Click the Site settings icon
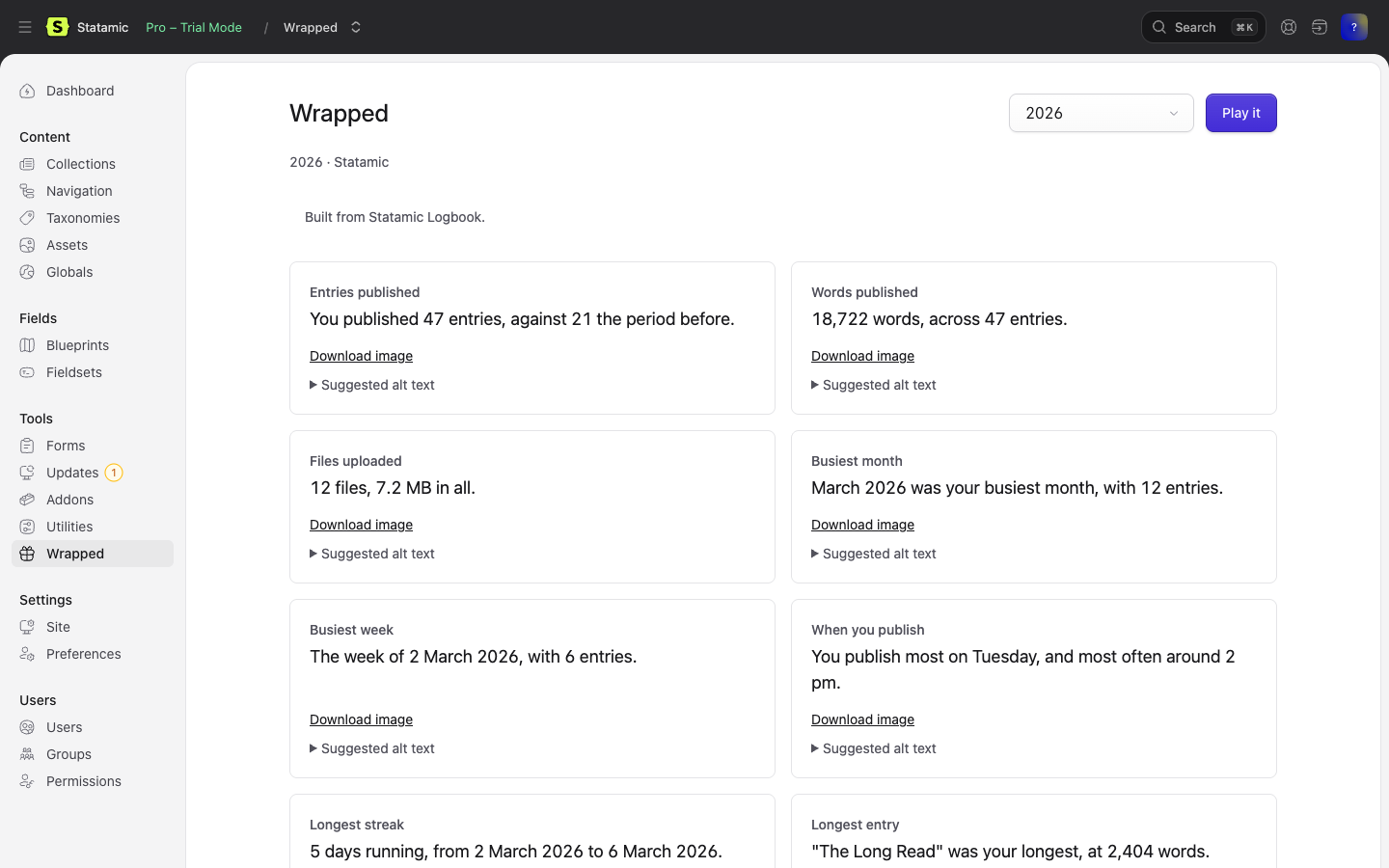Image resolution: width=1389 pixels, height=868 pixels. pyautogui.click(x=27, y=627)
